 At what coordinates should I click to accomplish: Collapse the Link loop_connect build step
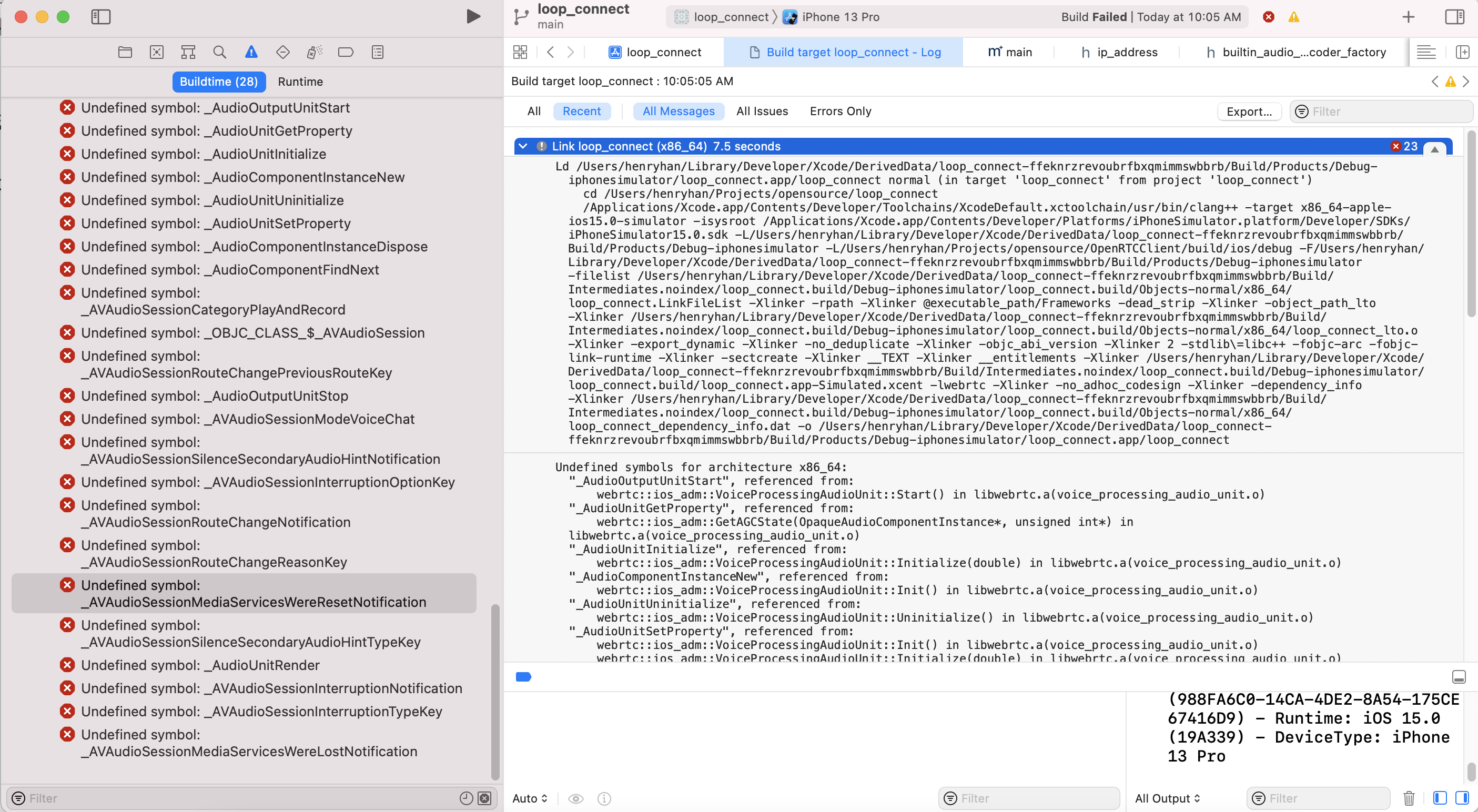523,146
